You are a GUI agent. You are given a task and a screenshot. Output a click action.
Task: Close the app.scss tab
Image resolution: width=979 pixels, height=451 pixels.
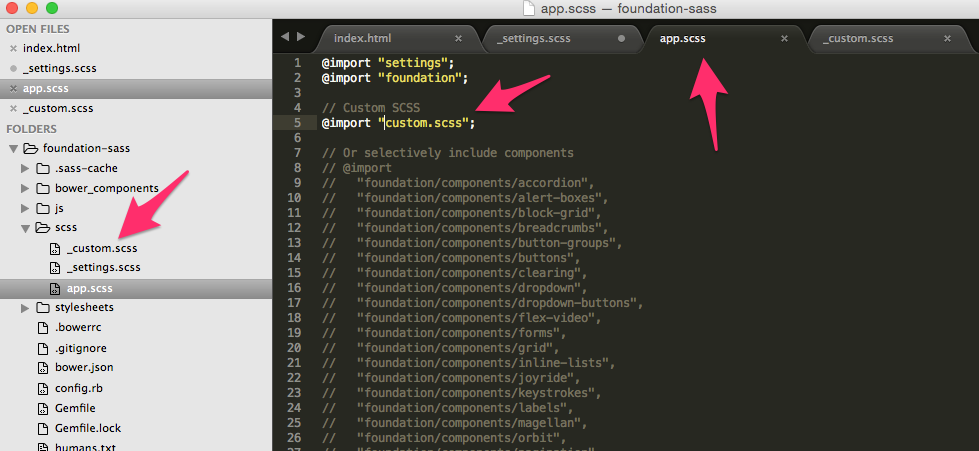click(x=784, y=39)
